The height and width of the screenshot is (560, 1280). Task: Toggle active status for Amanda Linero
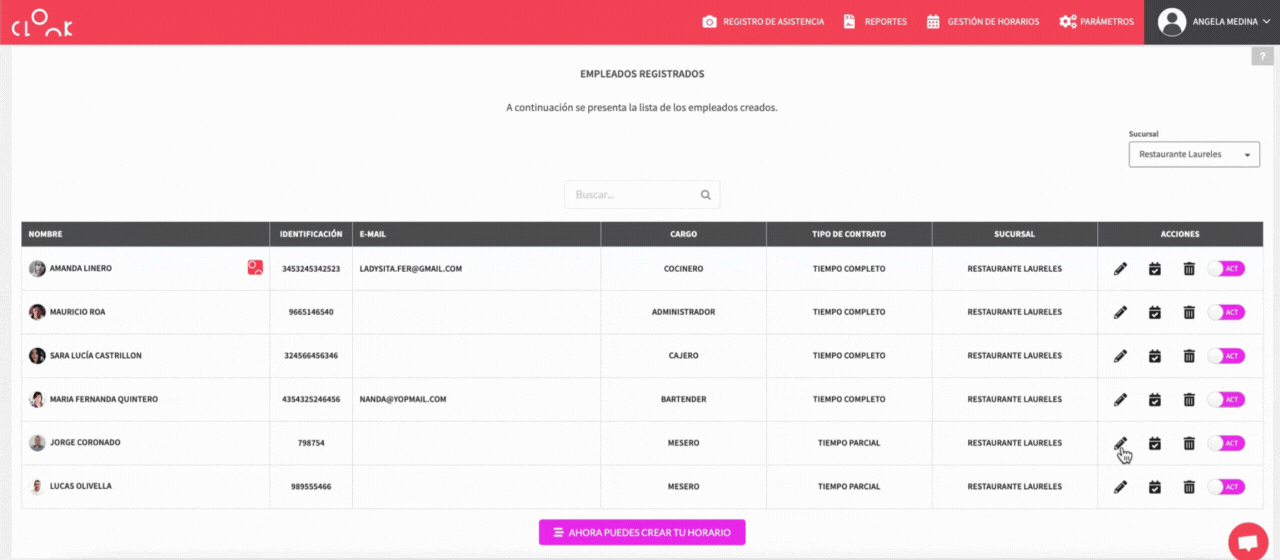1226,269
